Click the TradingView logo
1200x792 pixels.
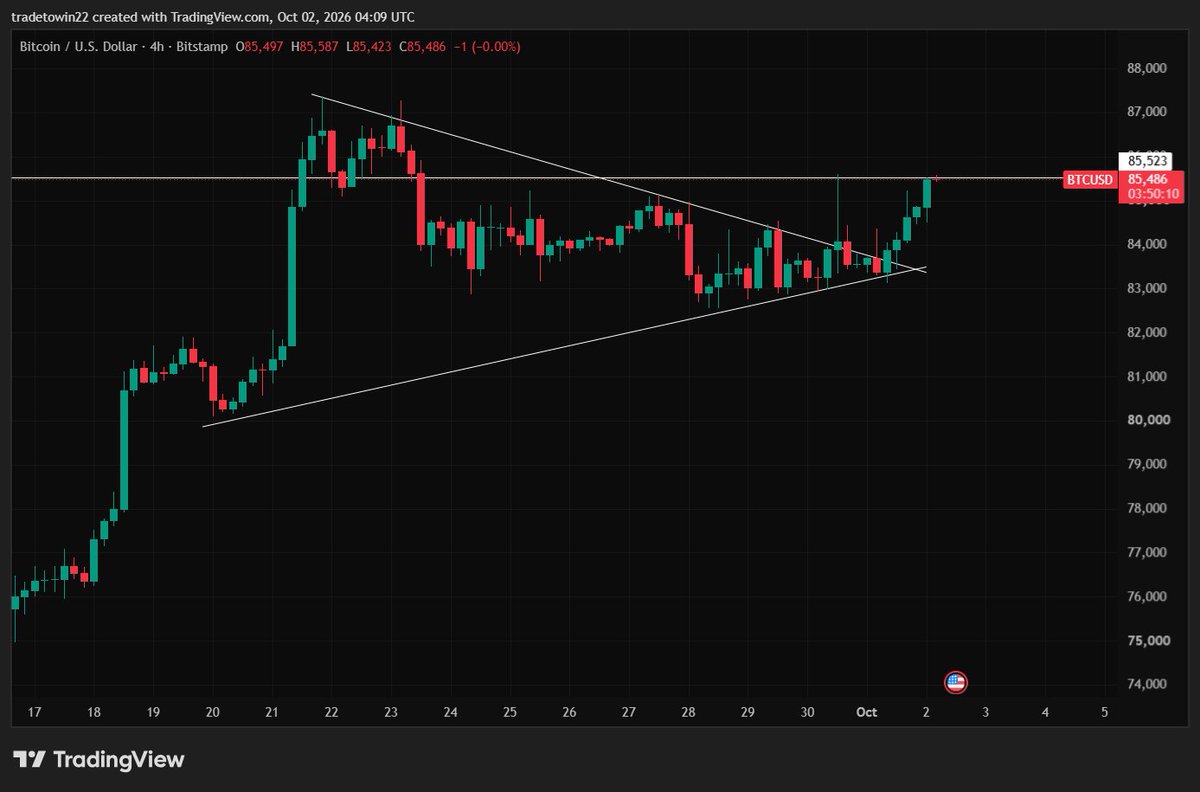point(99,759)
